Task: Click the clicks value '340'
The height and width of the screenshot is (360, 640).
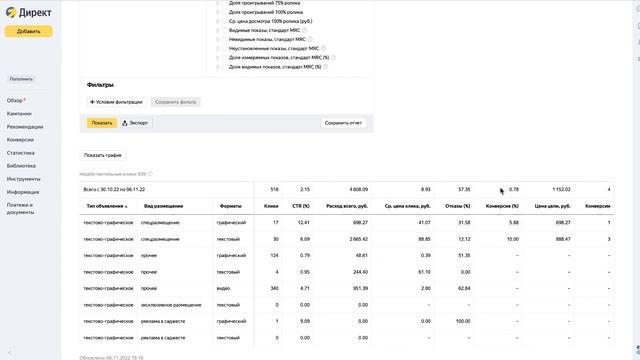Action: coord(274,289)
